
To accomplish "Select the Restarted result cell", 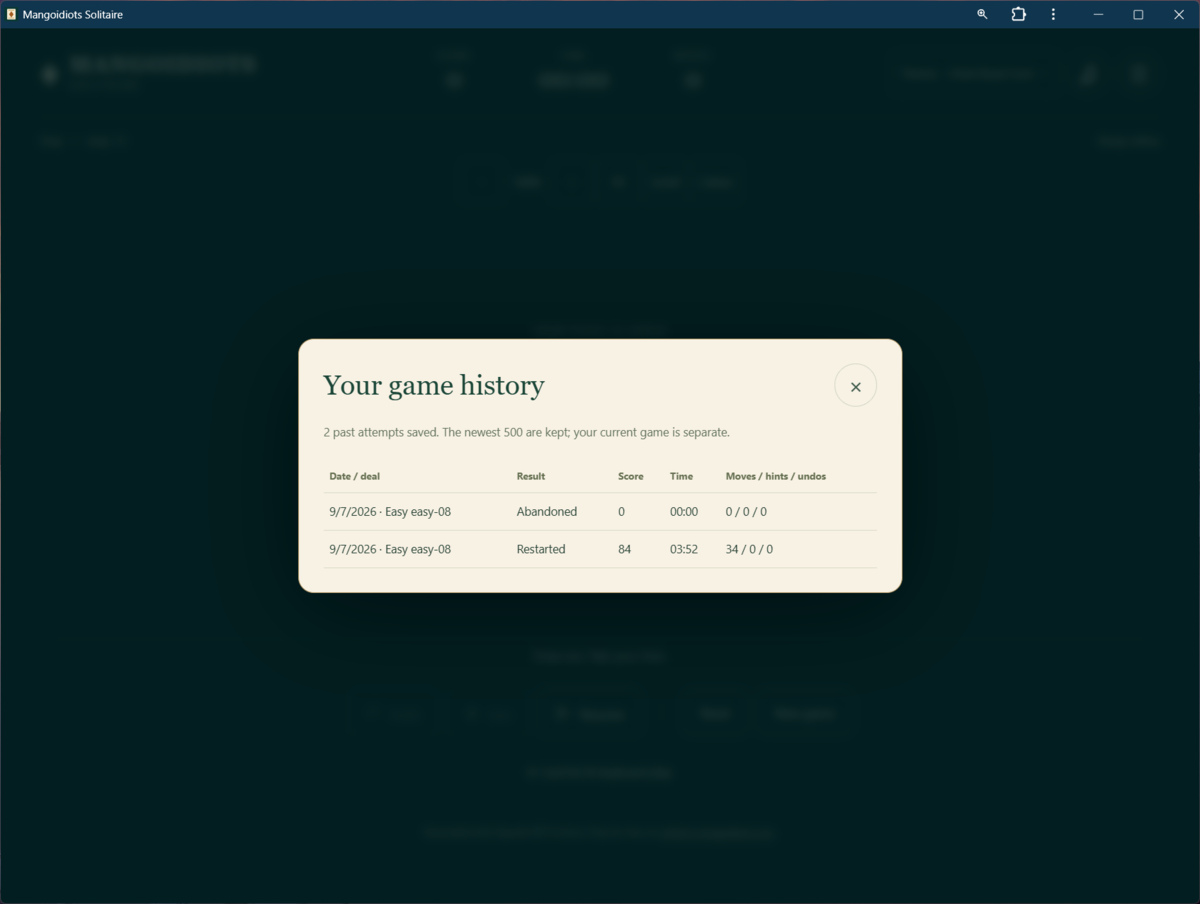I will 541,549.
